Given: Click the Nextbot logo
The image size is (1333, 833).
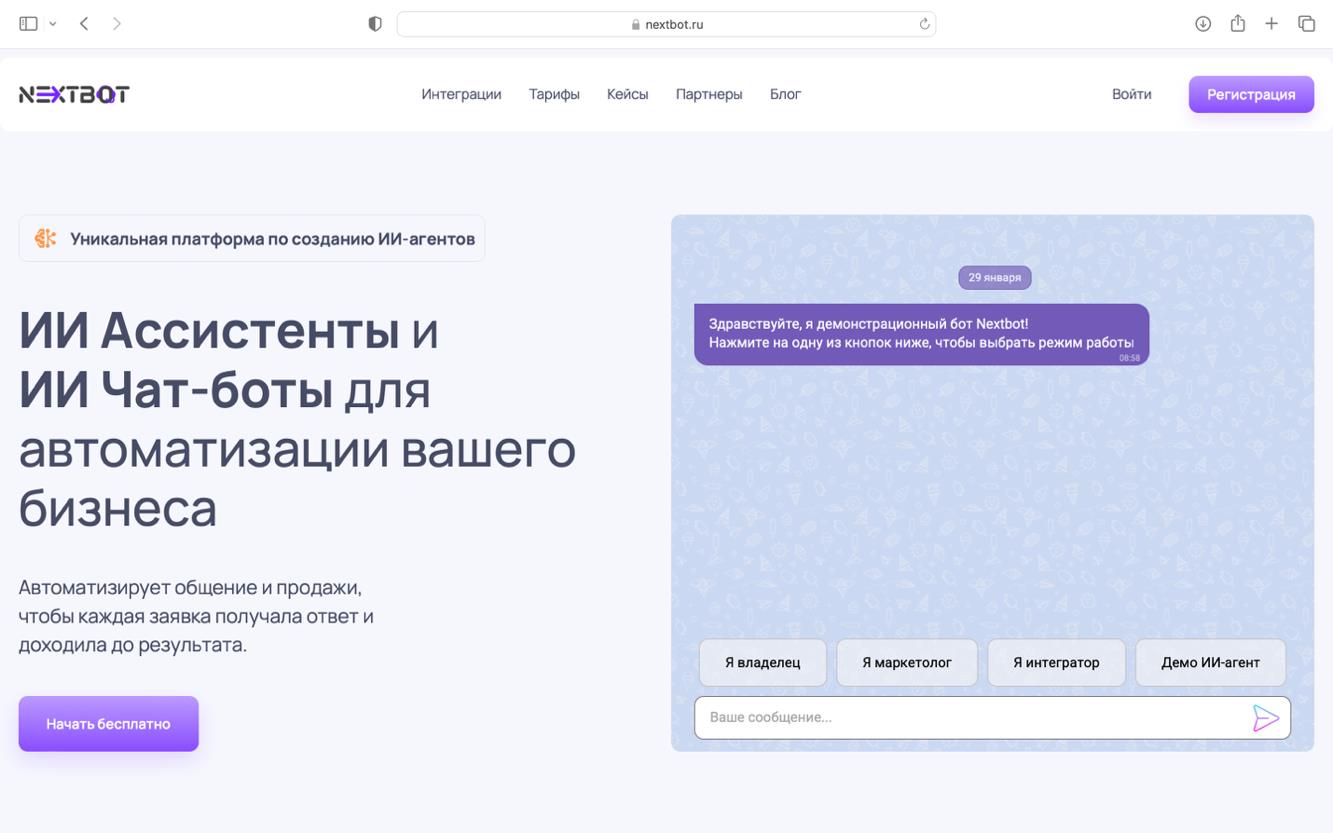Looking at the screenshot, I should point(73,93).
